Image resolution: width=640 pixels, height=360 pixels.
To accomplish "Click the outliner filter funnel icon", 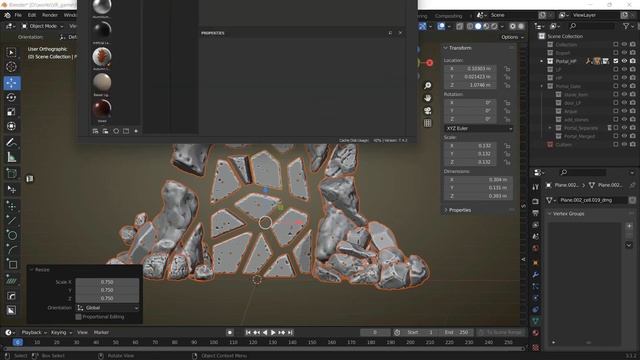I will 626,26.
